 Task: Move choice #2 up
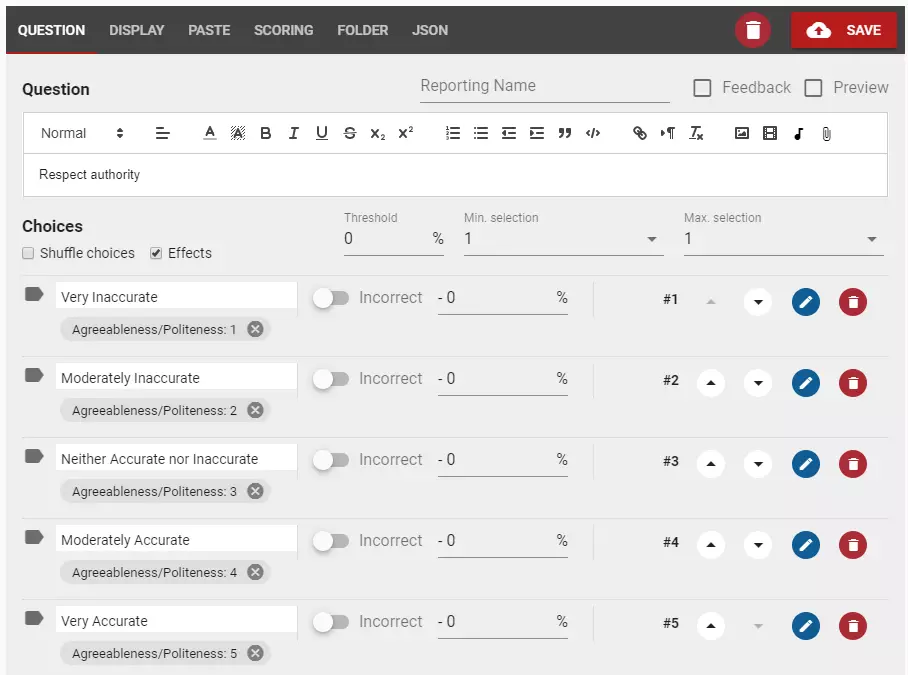[x=711, y=383]
